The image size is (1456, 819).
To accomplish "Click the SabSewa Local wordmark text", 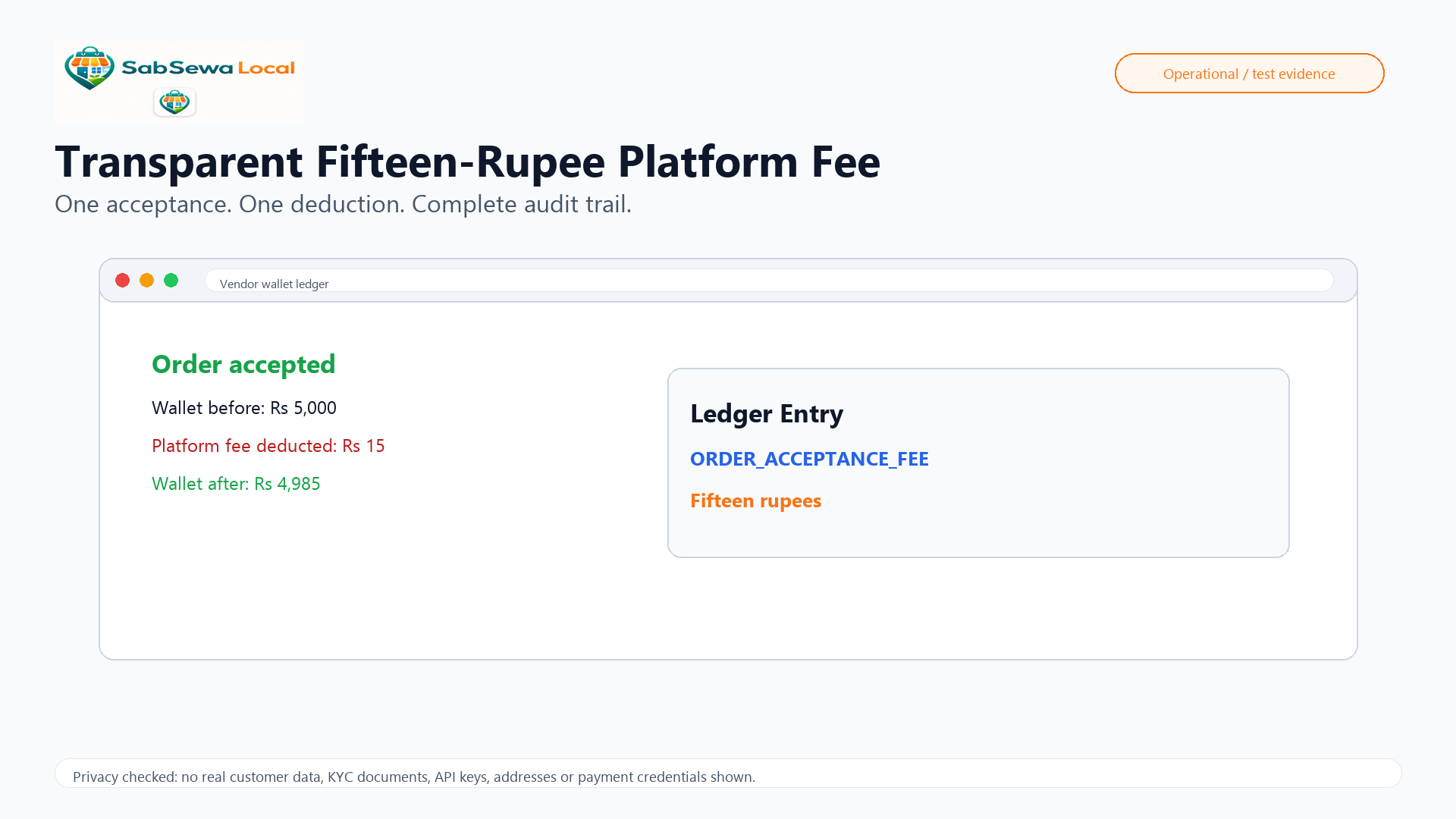I will 208,68.
